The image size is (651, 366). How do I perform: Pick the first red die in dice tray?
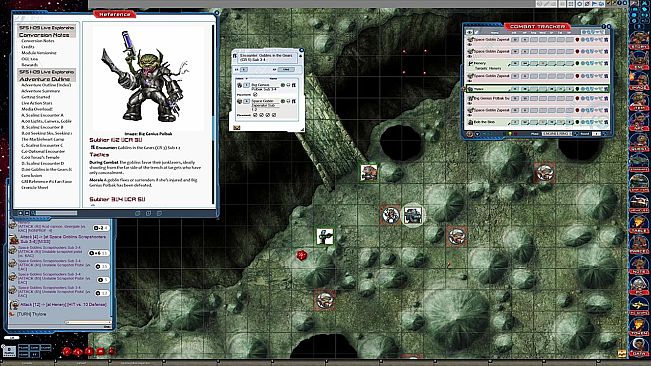pyautogui.click(x=67, y=351)
